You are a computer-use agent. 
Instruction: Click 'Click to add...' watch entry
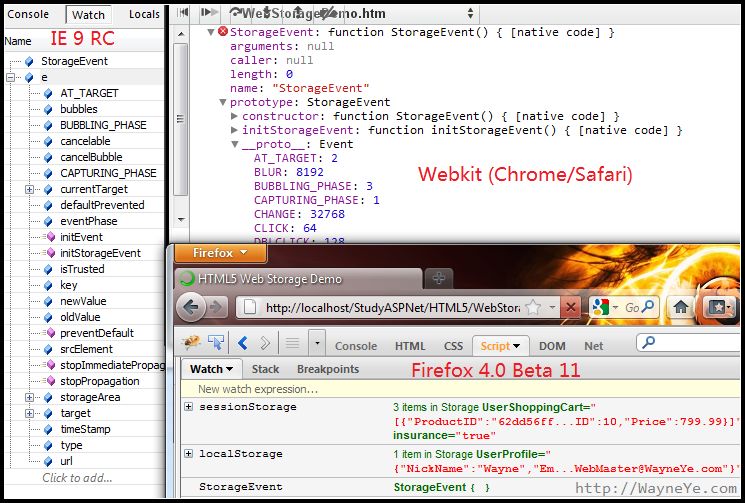coord(77,478)
